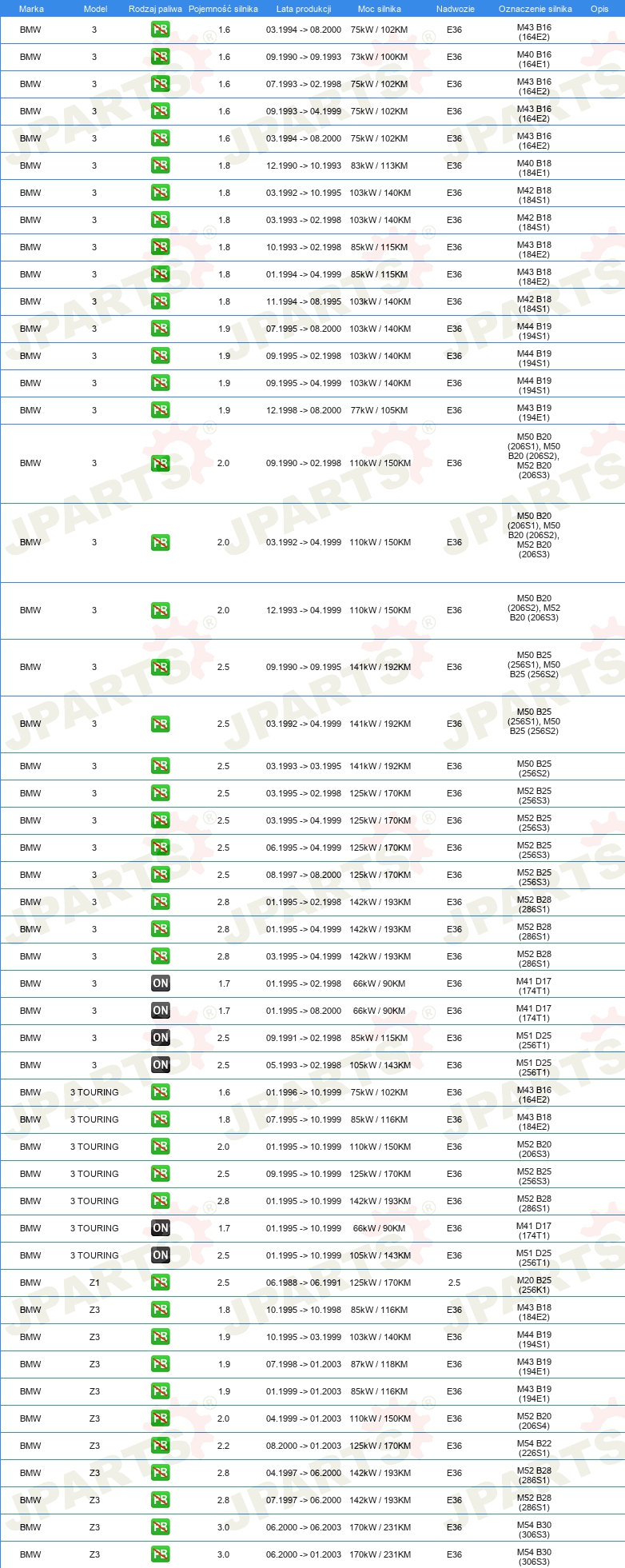Click the Pojemność silnika column header
Viewport: 625px width, 1568px height.
coord(223,9)
